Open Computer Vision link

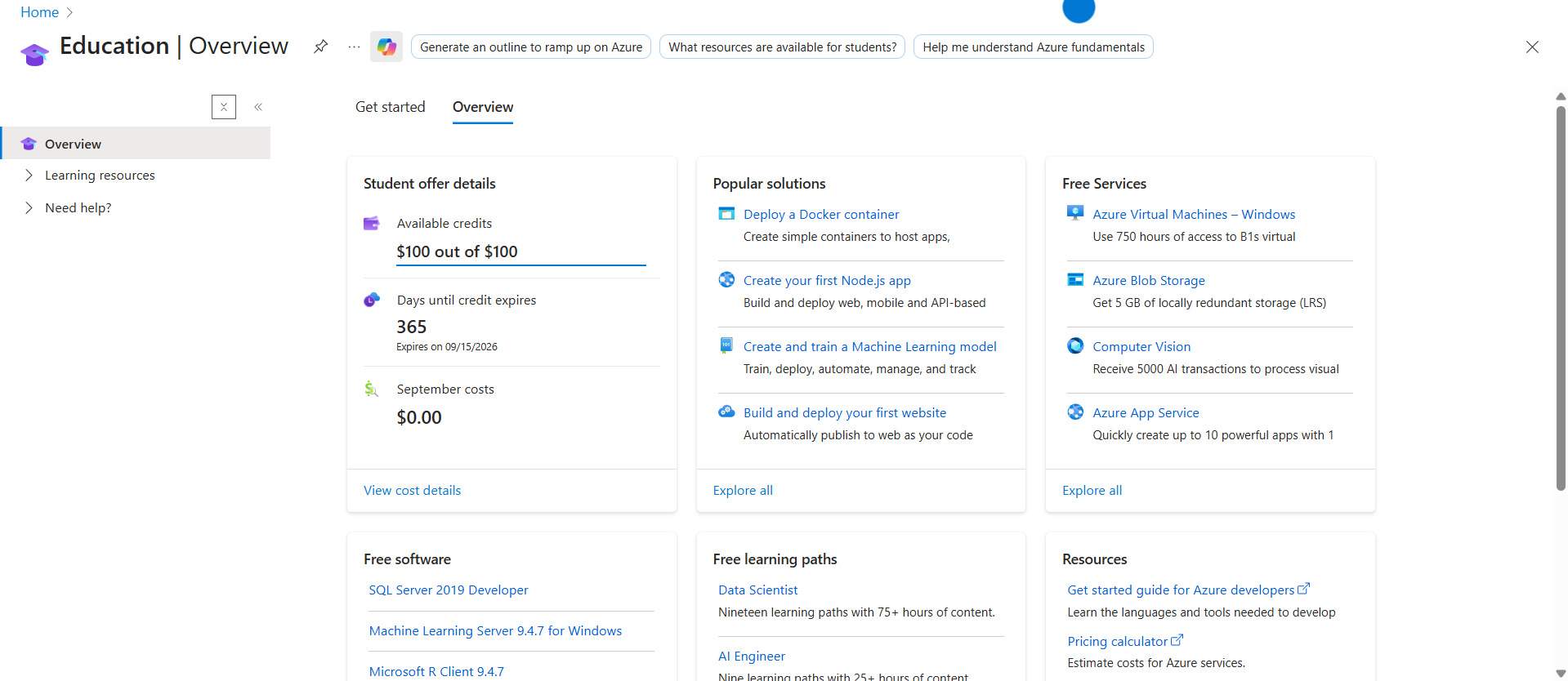1141,347
